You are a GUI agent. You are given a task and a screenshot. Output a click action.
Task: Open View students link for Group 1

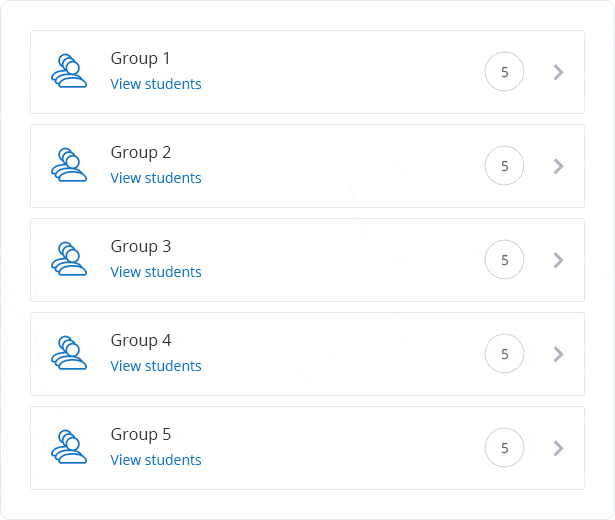156,84
